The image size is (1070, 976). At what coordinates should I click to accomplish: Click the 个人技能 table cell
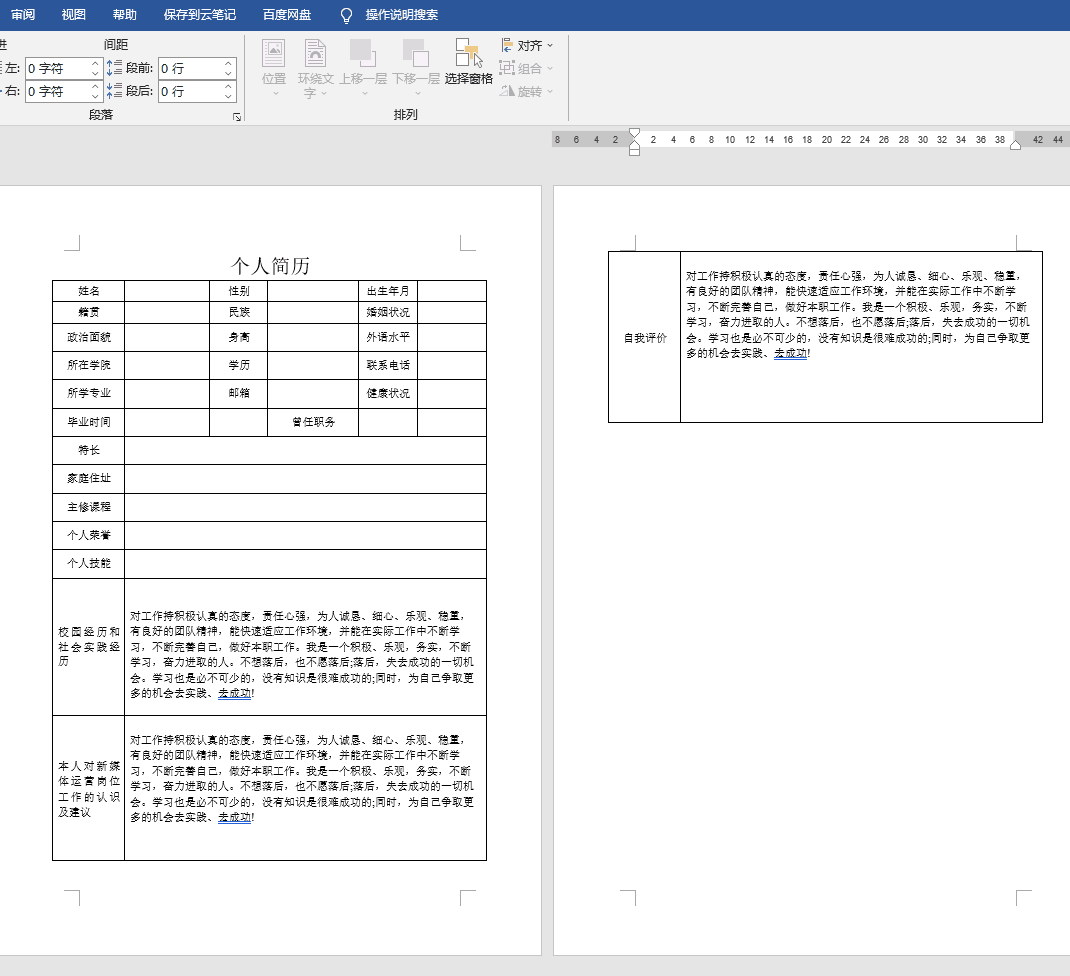click(89, 563)
